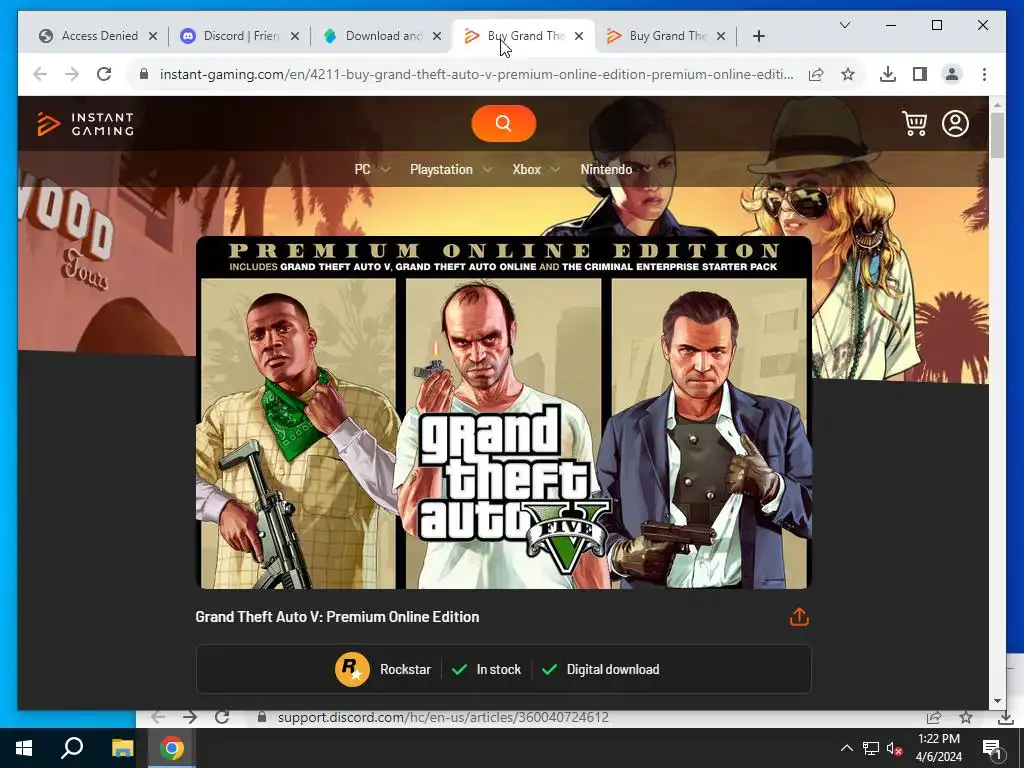
Task: Click the Rockstar publisher link
Action: click(x=405, y=669)
